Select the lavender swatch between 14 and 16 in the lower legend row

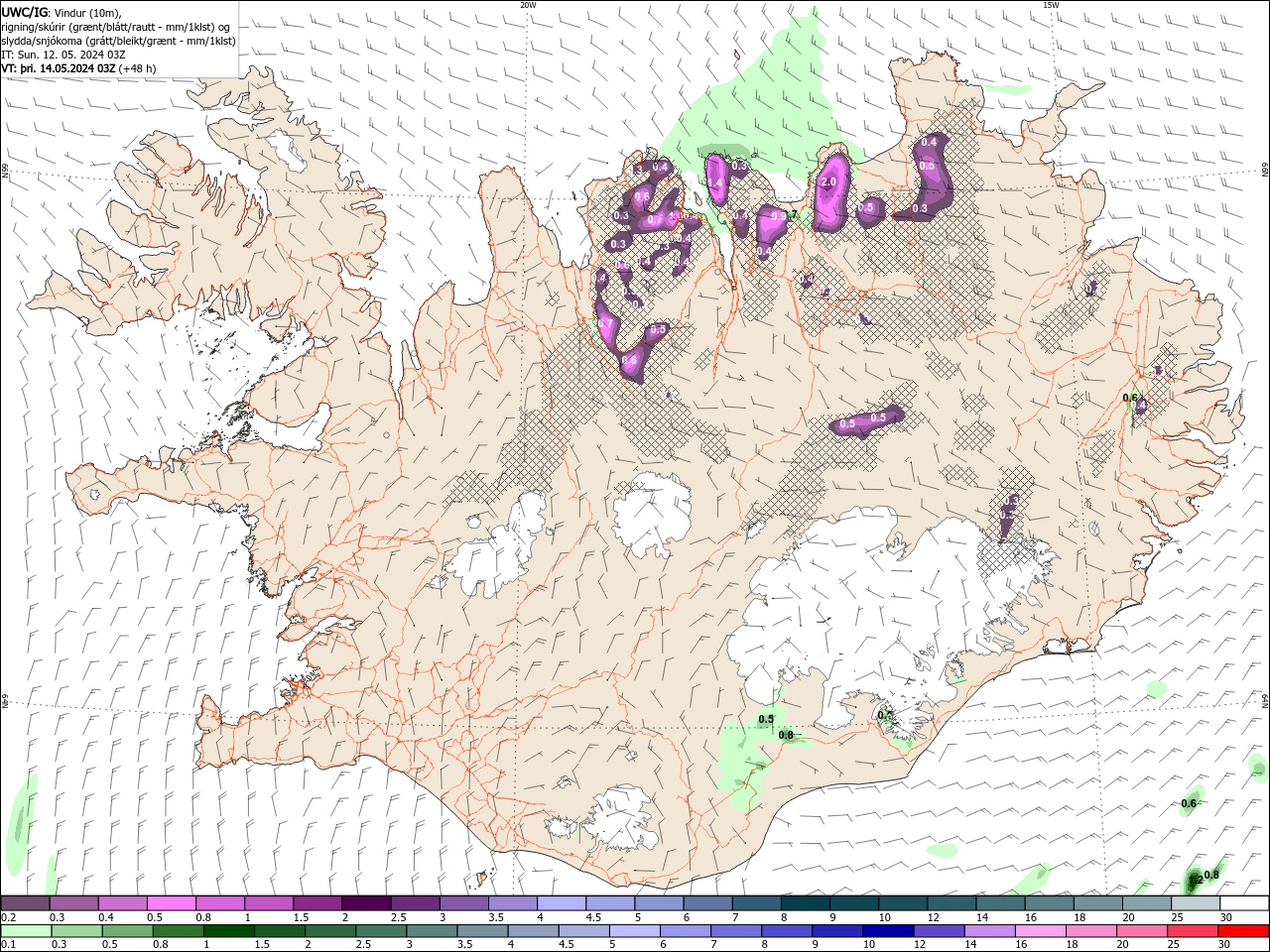coord(988,931)
